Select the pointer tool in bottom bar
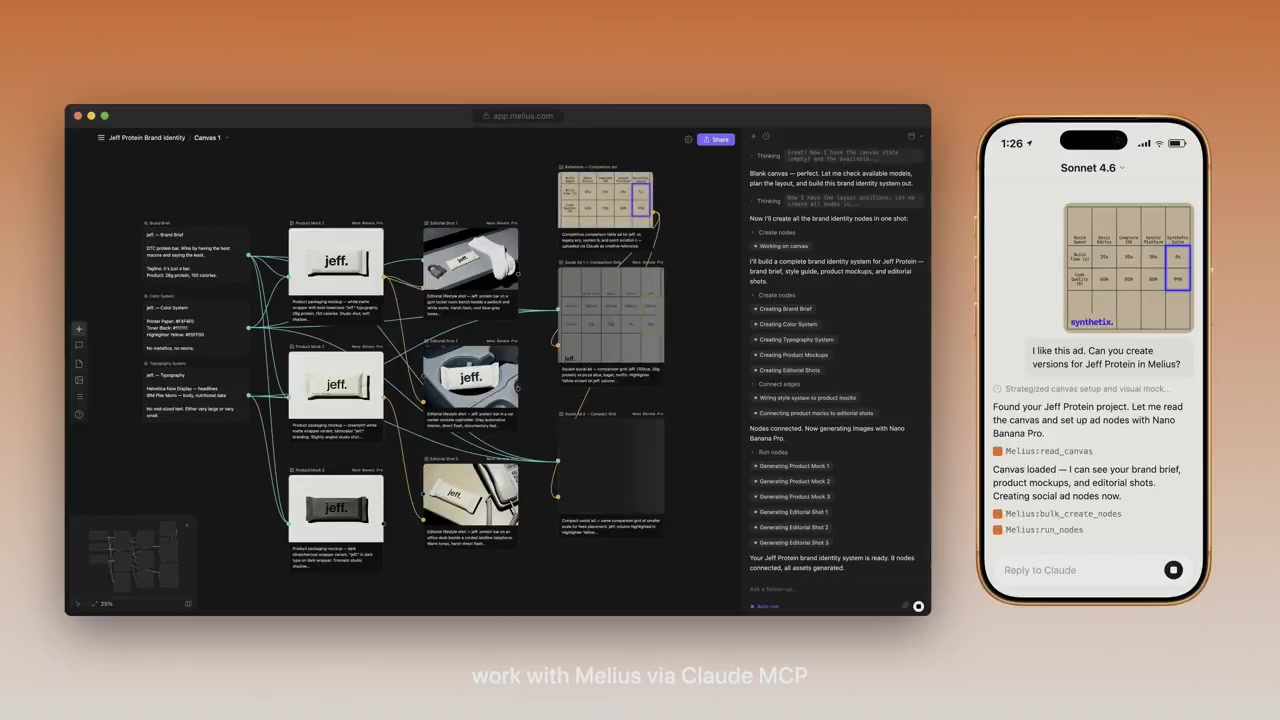This screenshot has height=720, width=1280. click(78, 604)
